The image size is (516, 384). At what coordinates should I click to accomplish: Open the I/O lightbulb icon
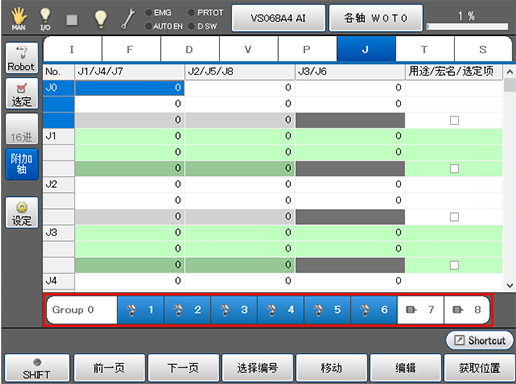pos(45,19)
